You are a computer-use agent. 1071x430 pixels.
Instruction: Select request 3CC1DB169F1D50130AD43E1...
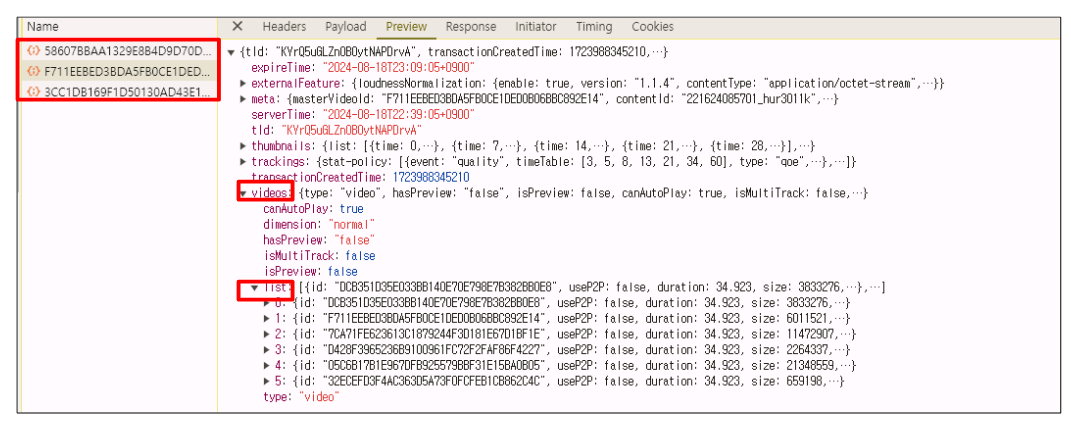[120, 92]
